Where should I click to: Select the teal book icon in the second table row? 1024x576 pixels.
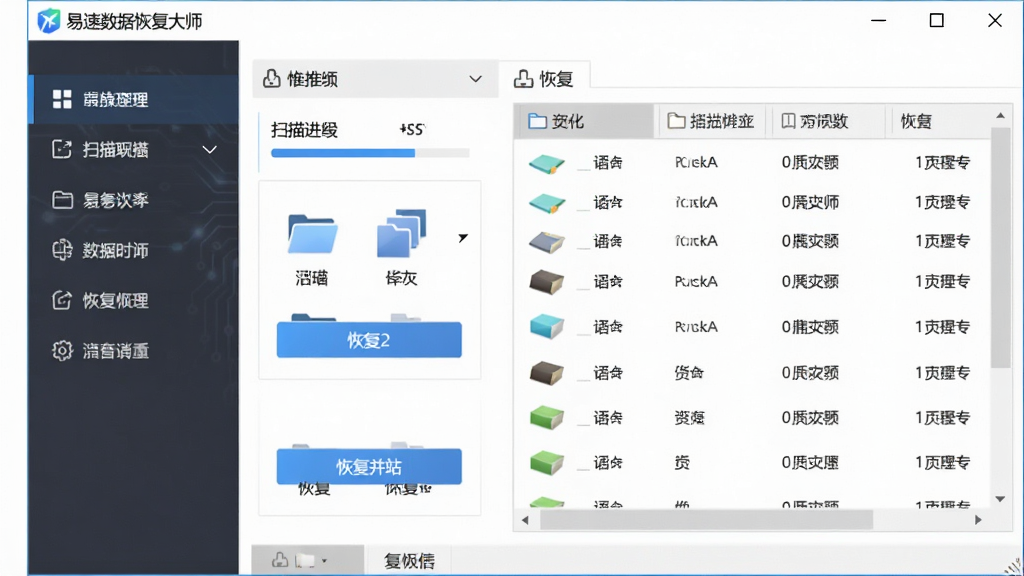point(547,203)
